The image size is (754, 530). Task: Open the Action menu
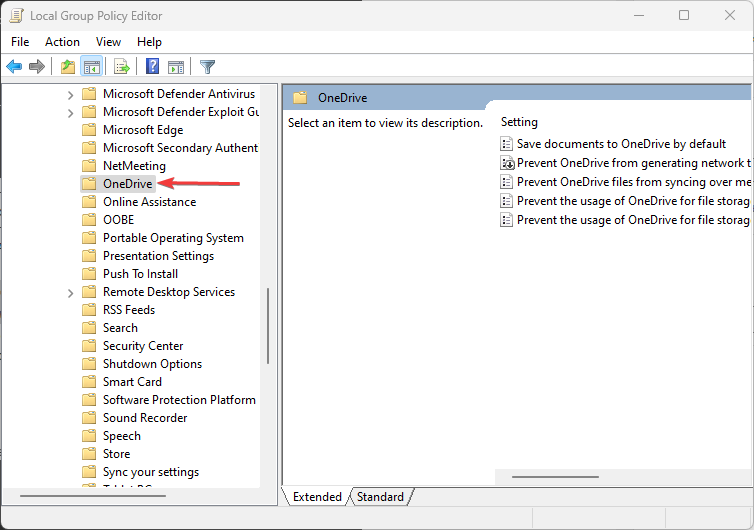(x=63, y=42)
